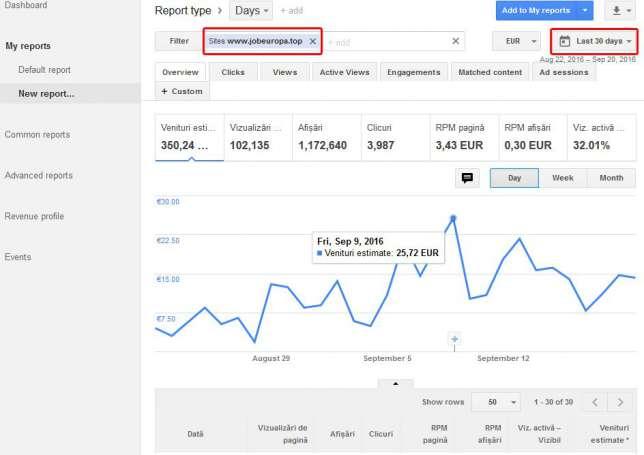644x455 pixels.
Task: Expand Advanced reports in the sidebar
Action: pyautogui.click(x=39, y=175)
